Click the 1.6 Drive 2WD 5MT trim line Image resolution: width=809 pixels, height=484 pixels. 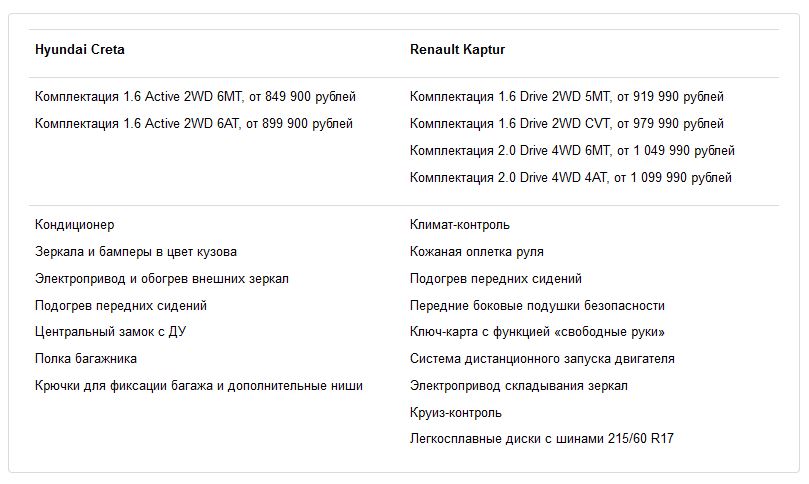pos(567,97)
